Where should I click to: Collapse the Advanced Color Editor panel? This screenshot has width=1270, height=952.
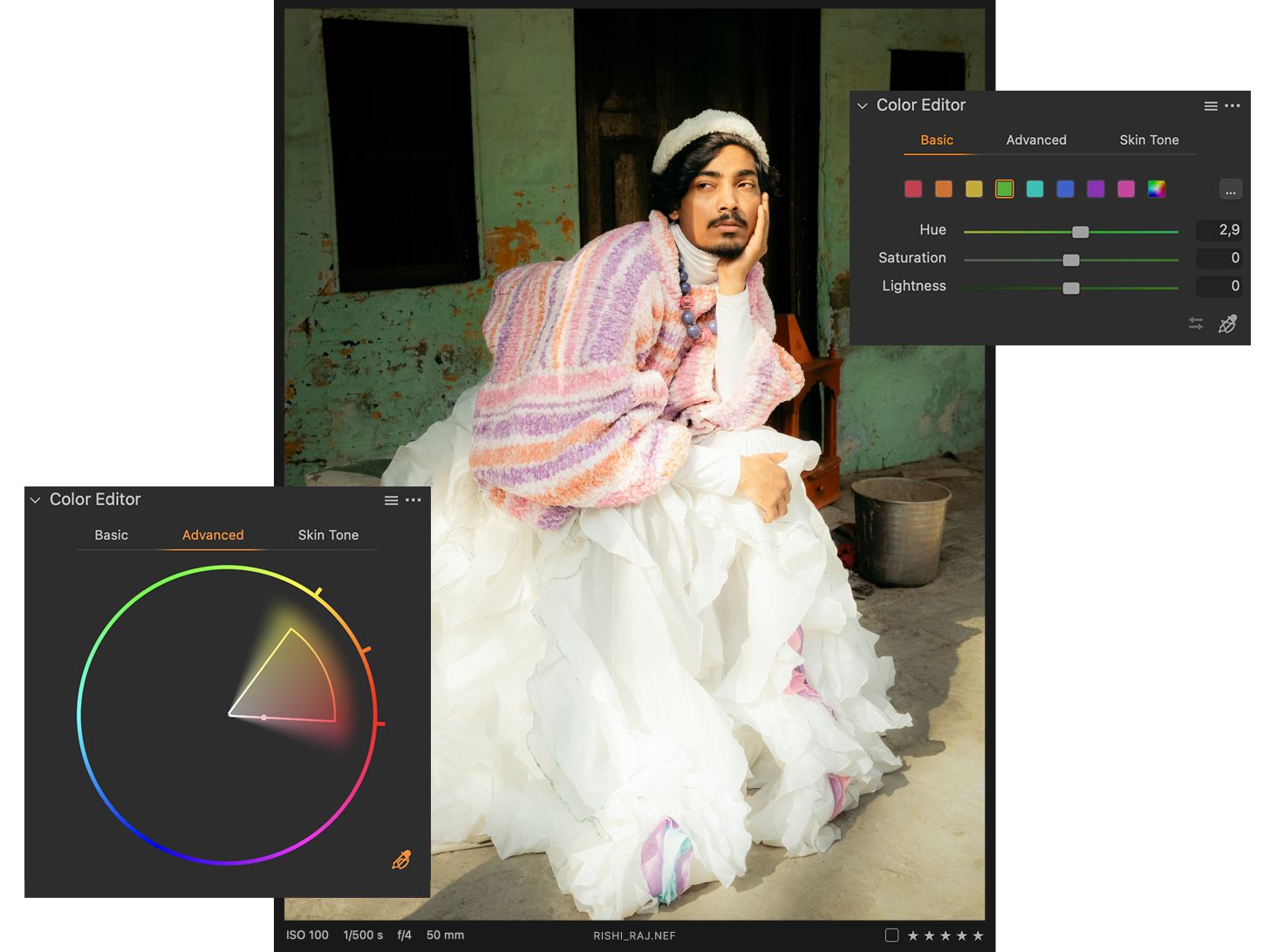pyautogui.click(x=35, y=500)
